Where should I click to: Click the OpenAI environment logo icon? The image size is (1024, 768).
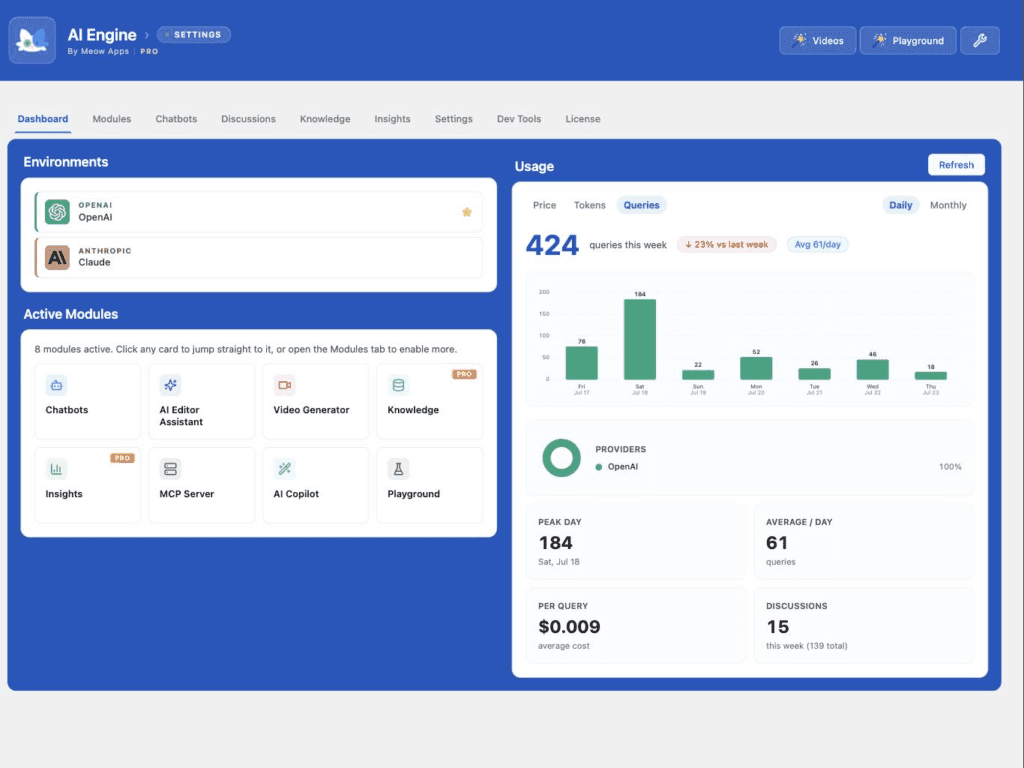57,212
